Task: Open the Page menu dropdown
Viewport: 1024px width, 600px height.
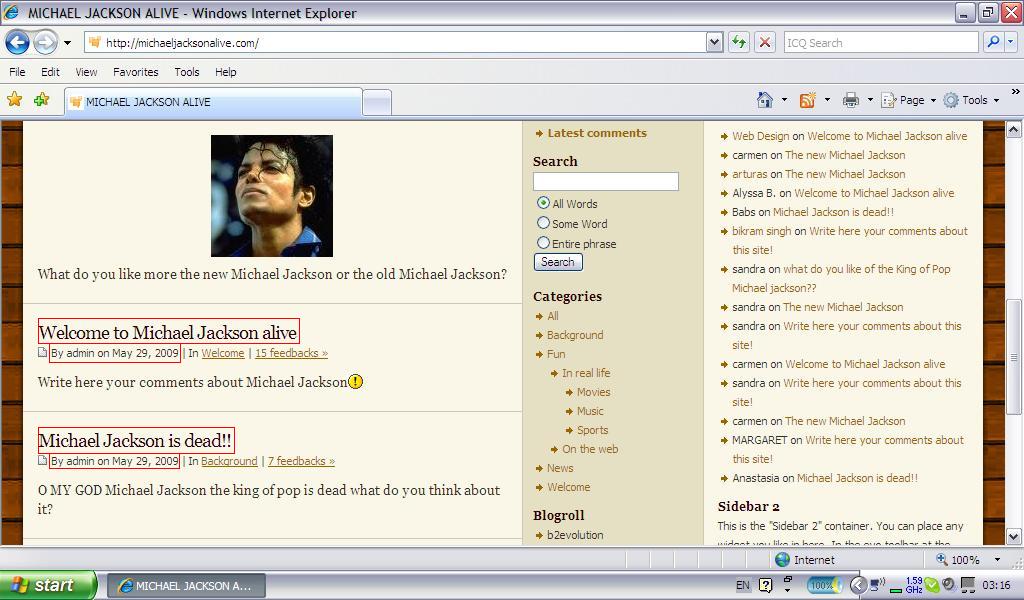Action: click(917, 100)
